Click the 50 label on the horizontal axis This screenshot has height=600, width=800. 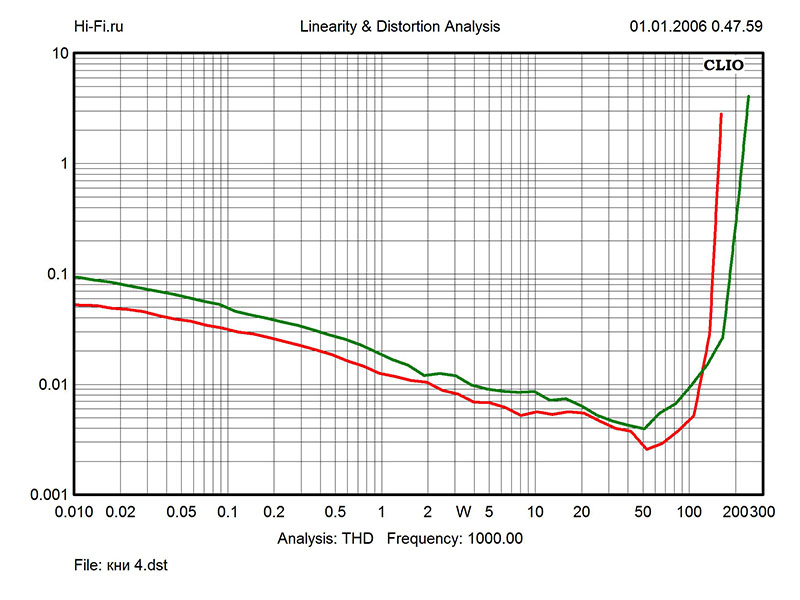(643, 512)
